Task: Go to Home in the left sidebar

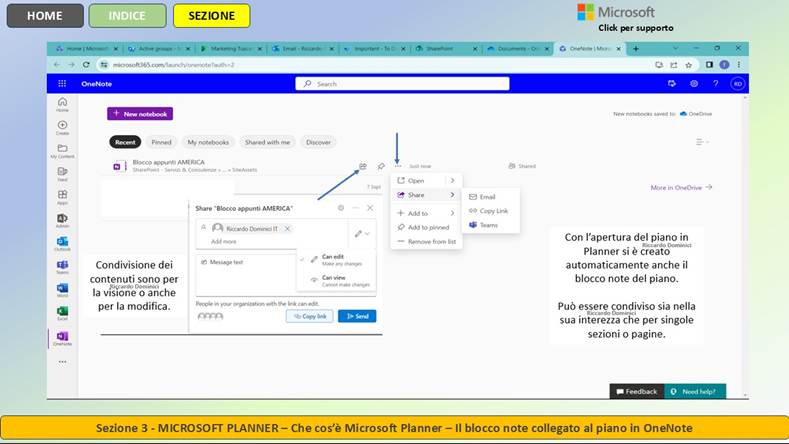Action: pyautogui.click(x=62, y=105)
